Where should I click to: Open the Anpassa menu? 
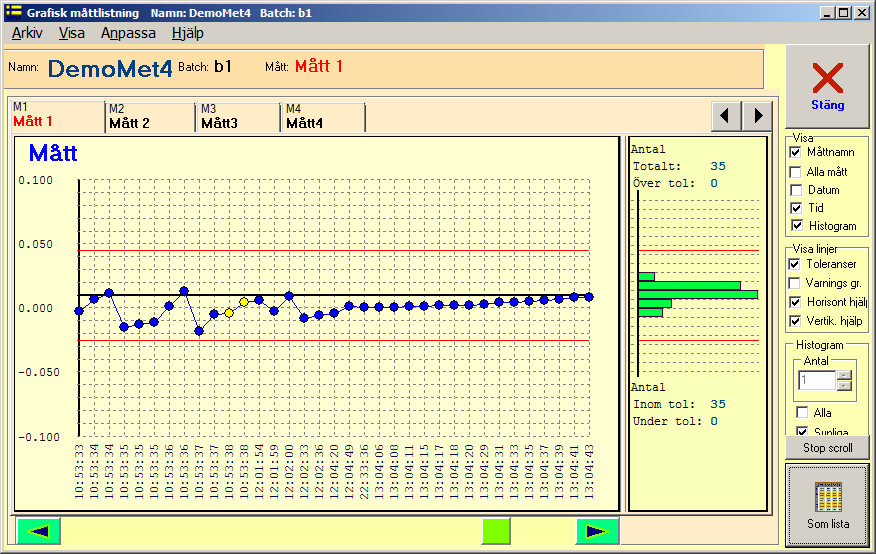(128, 33)
